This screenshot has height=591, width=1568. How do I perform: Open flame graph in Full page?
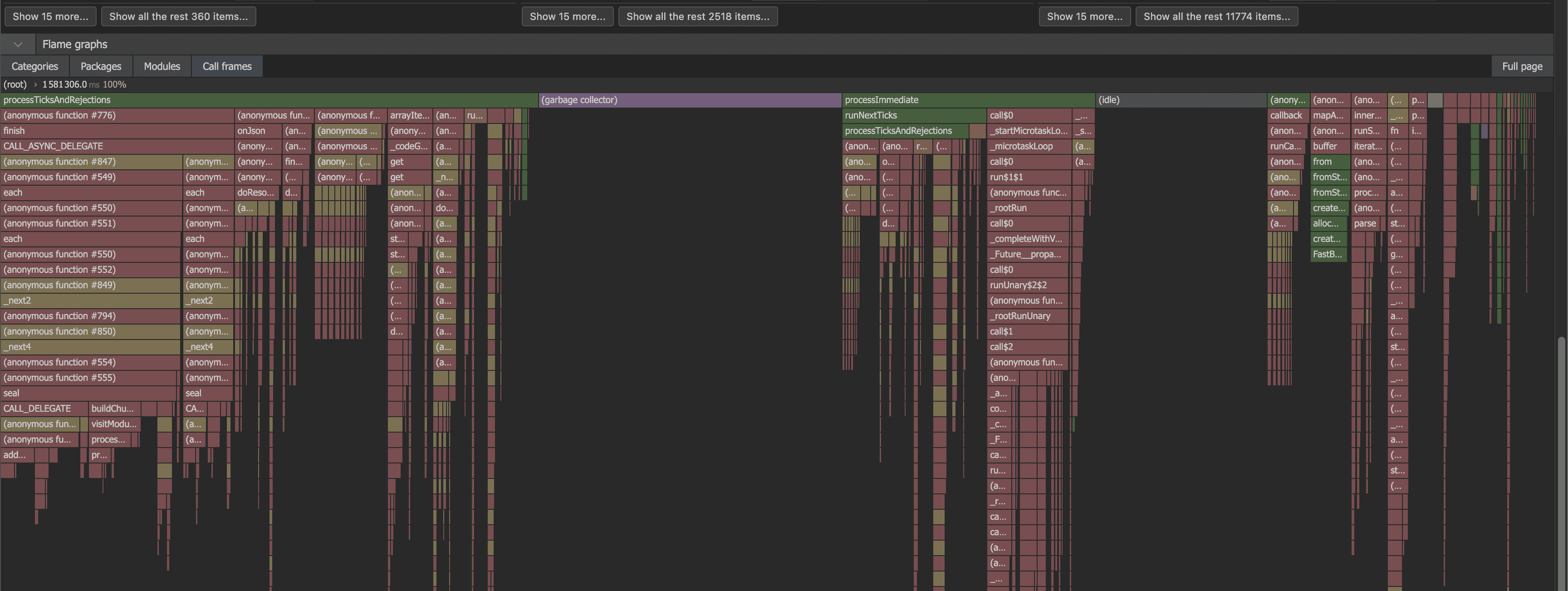point(1522,66)
